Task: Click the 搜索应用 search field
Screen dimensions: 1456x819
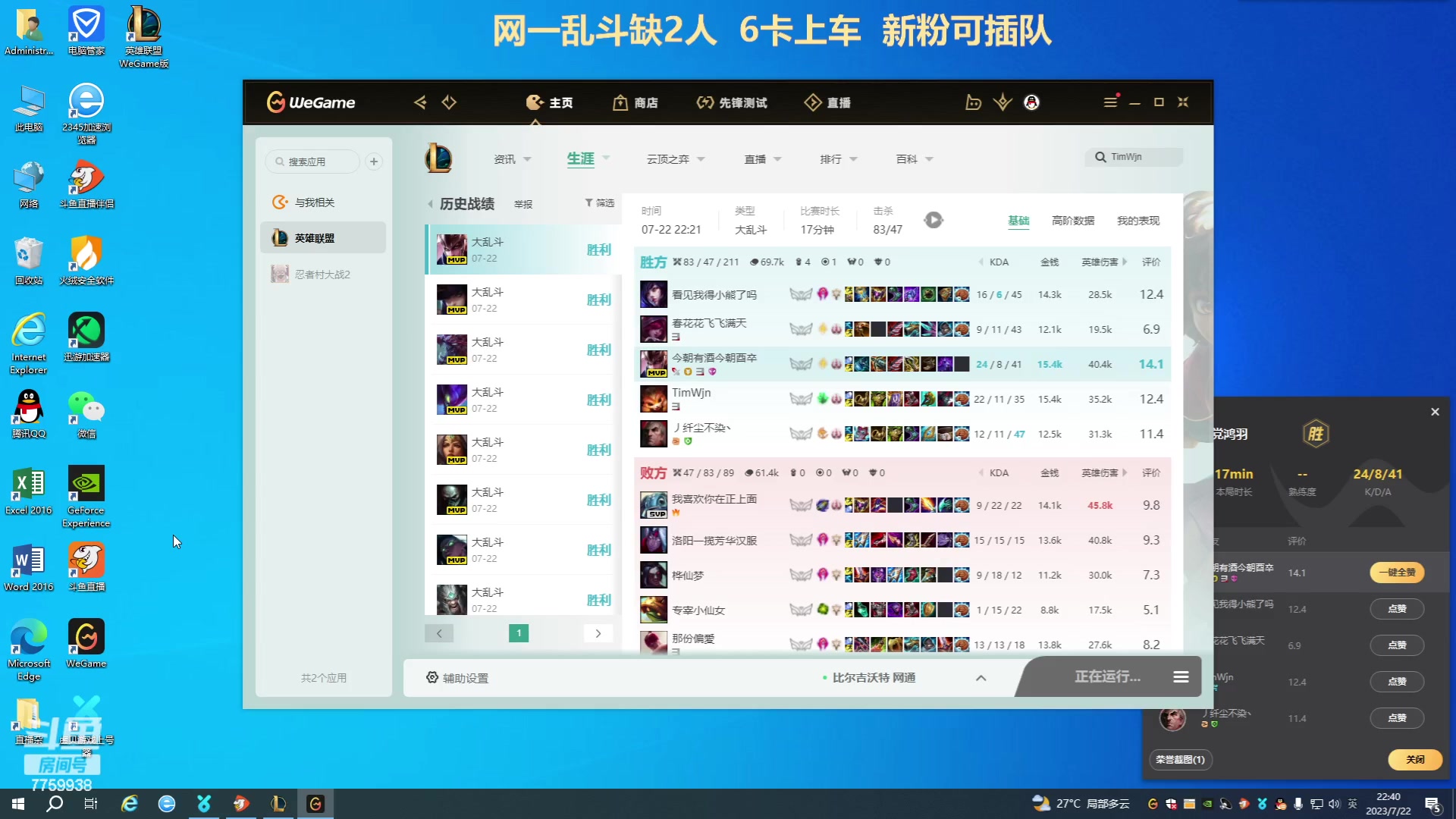Action: click(x=312, y=162)
